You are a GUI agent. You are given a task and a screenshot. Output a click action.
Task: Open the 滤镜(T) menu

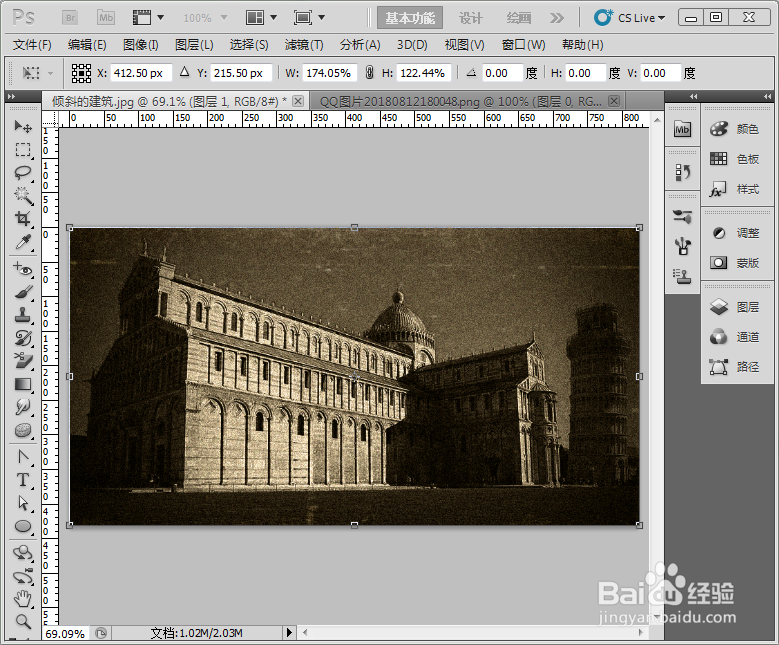point(304,45)
